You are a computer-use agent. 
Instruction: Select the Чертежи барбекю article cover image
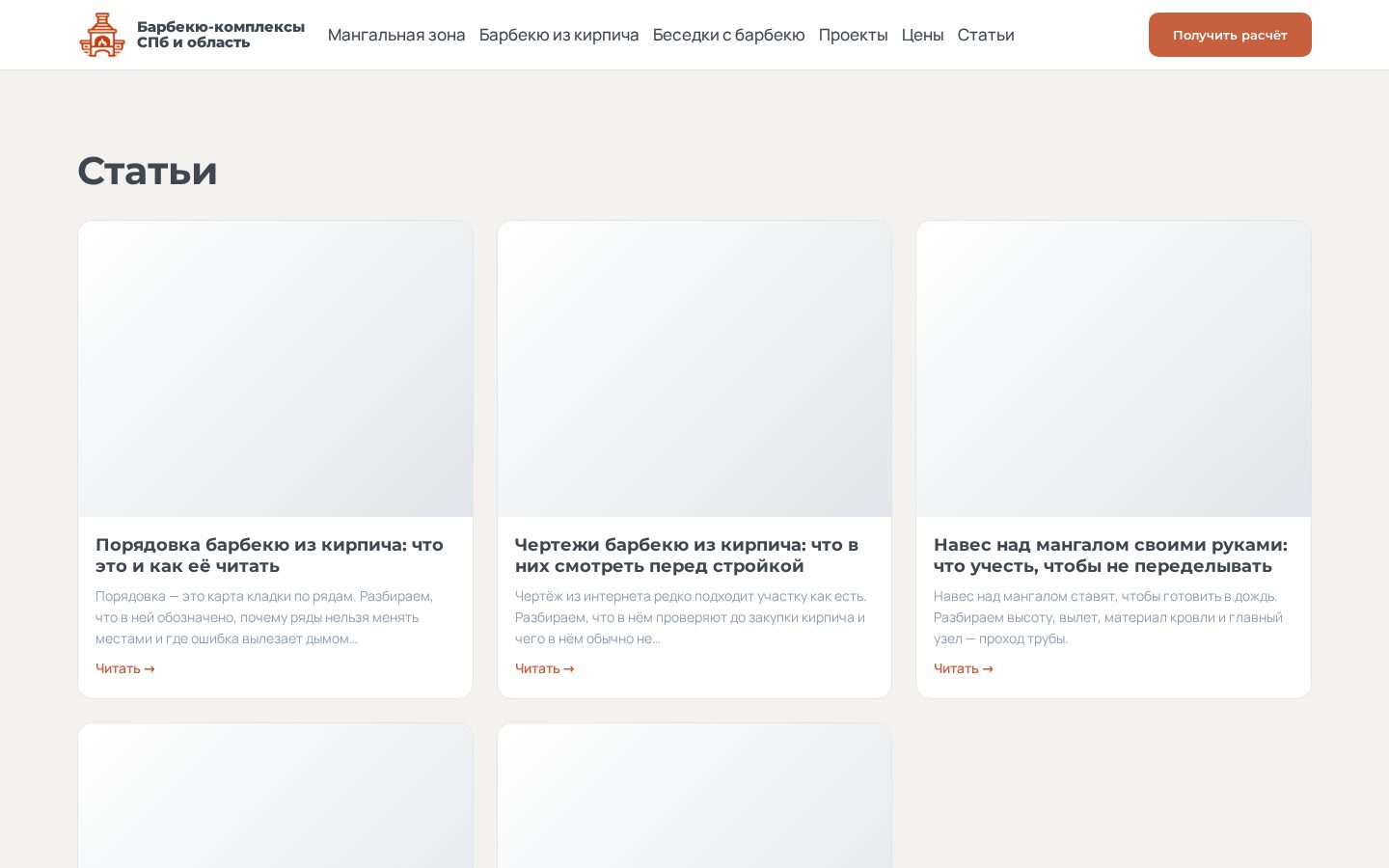point(694,368)
